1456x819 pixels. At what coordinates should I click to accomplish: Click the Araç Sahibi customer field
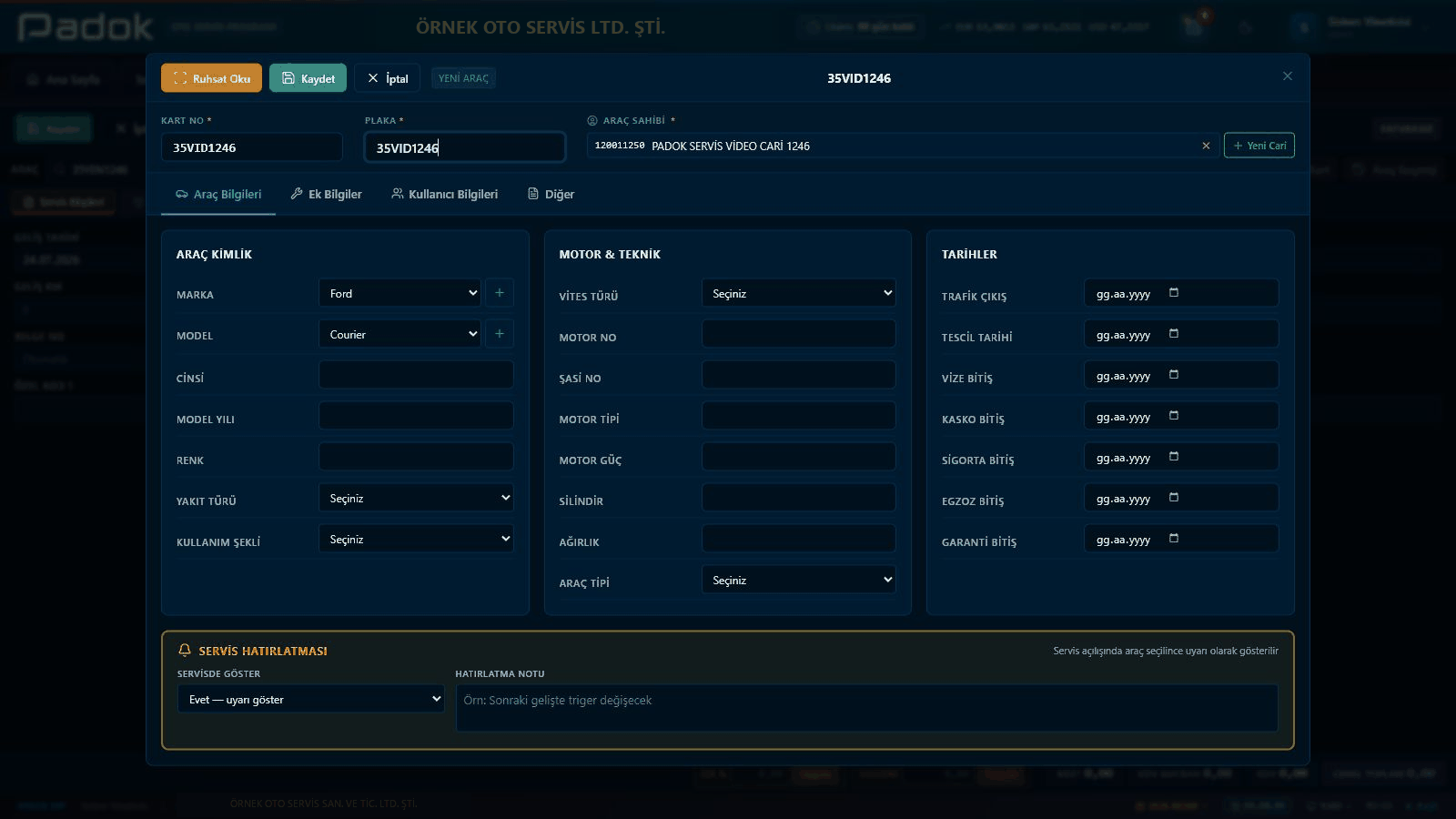coord(905,146)
